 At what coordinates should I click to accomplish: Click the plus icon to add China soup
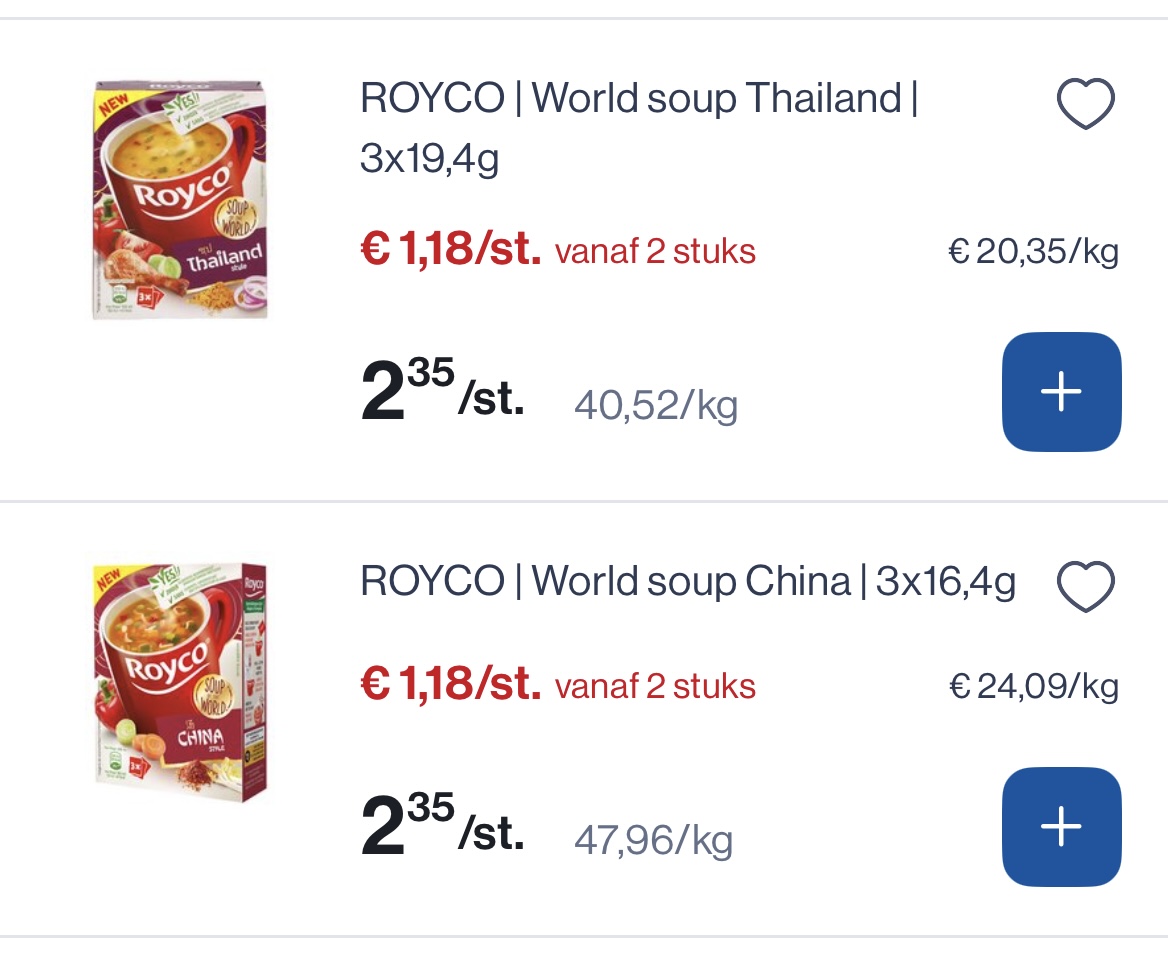coord(1061,826)
